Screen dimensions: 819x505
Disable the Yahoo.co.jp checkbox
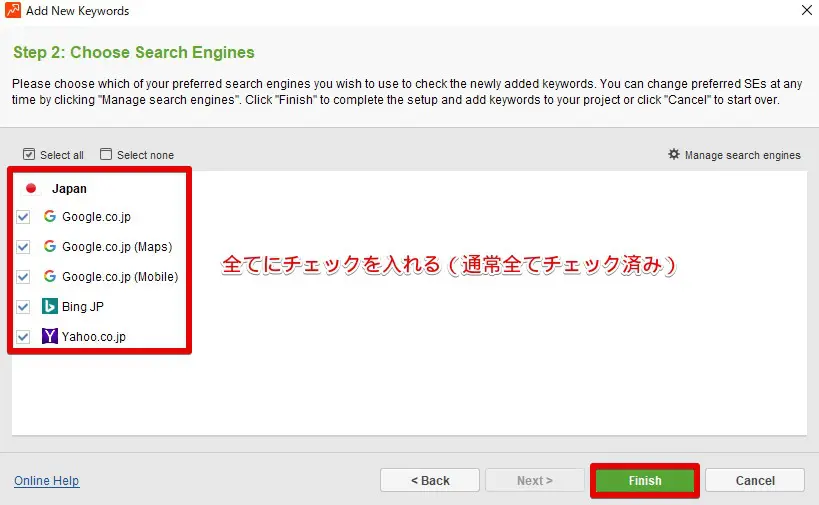[23, 336]
